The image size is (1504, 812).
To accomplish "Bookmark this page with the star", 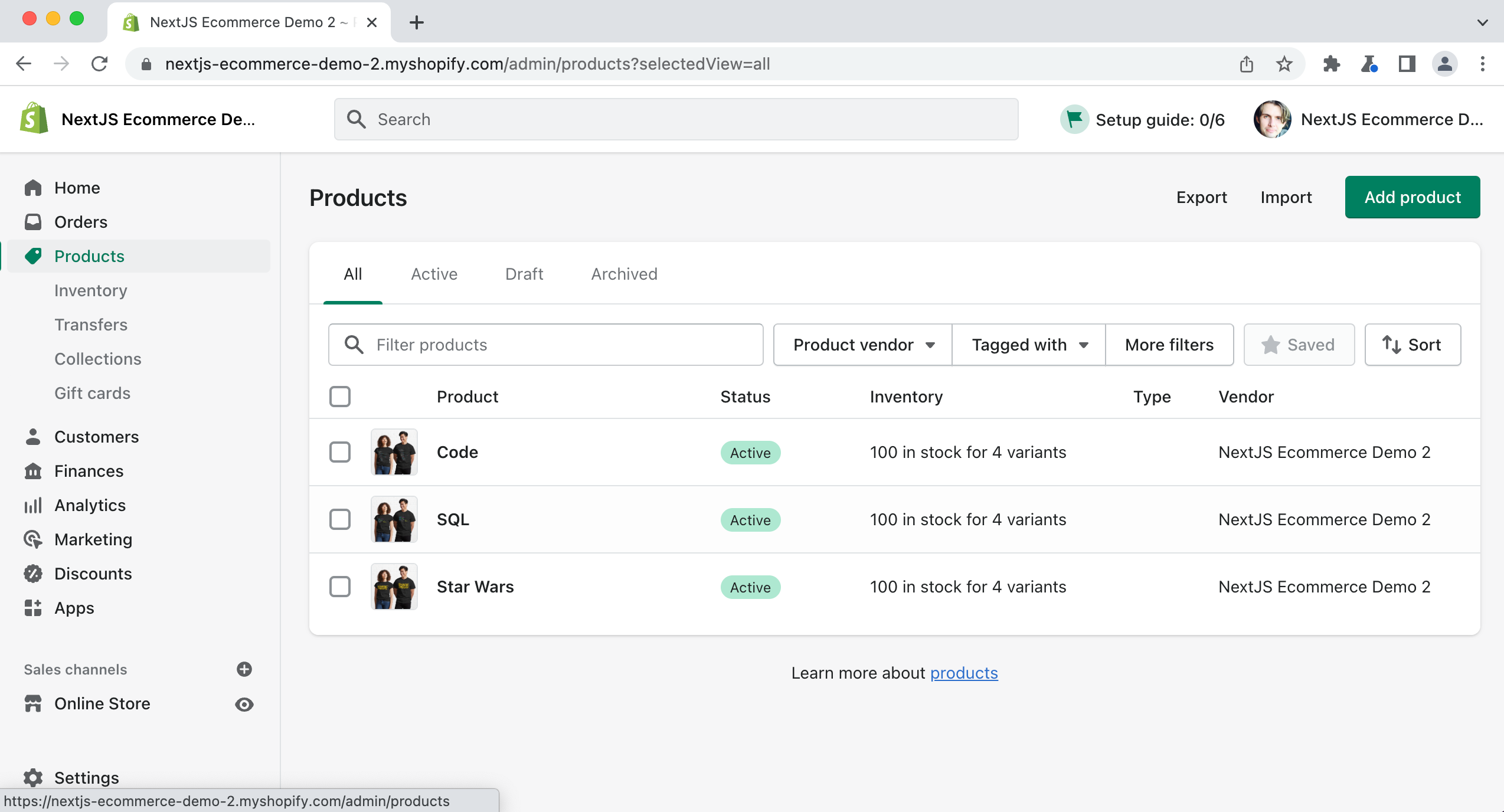I will [x=1284, y=64].
